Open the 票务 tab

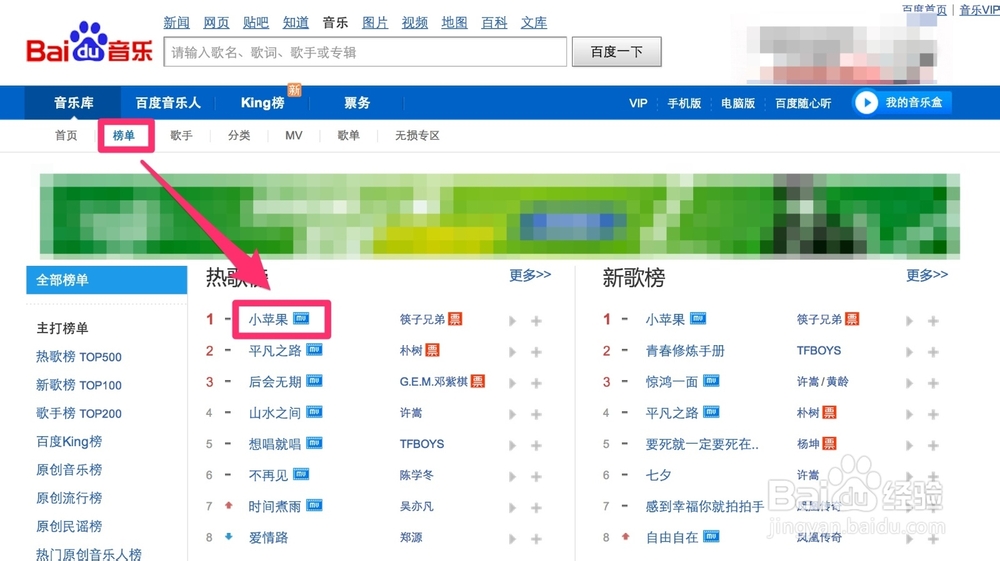point(357,103)
